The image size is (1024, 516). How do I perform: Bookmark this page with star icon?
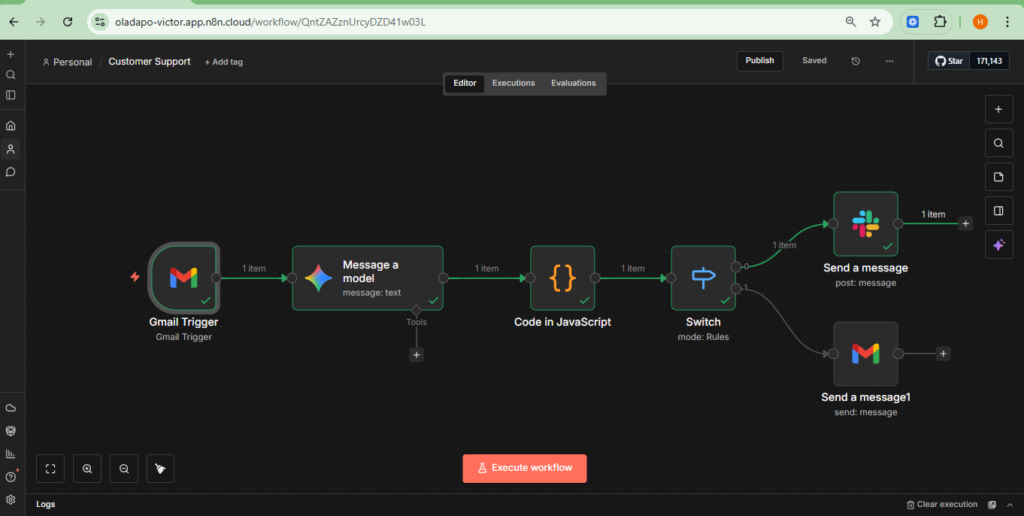875,22
